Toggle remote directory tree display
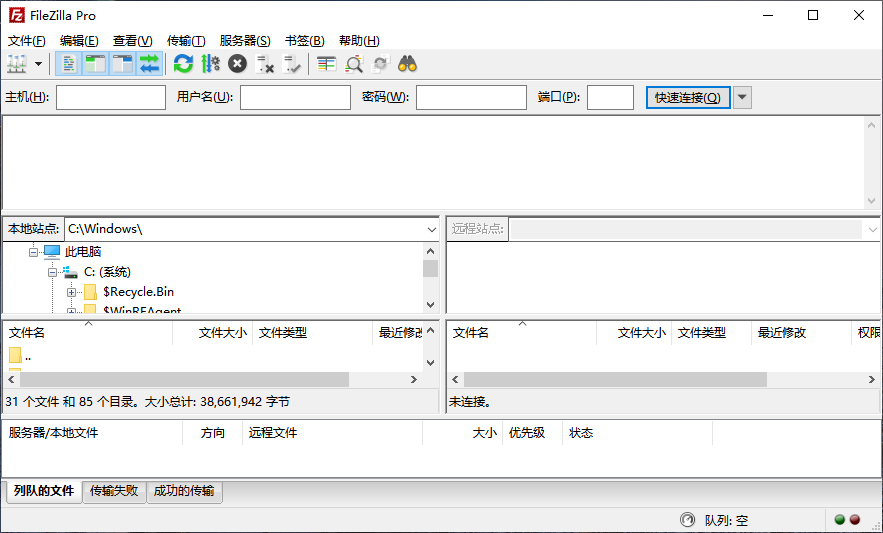 [x=123, y=64]
